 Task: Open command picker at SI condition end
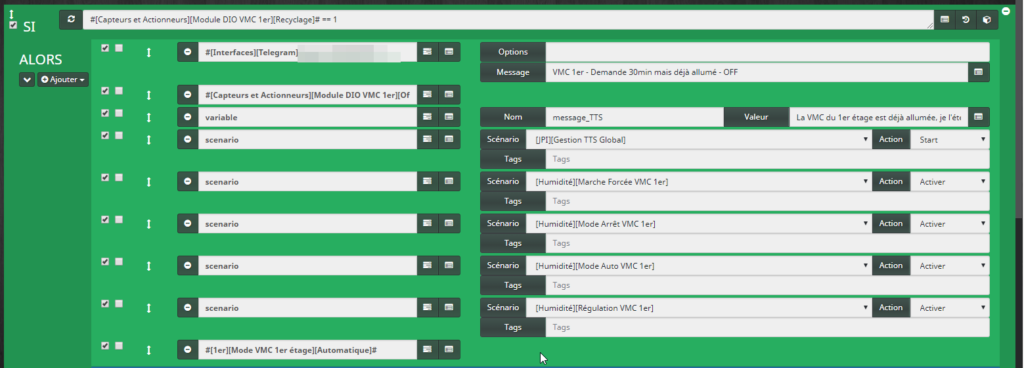click(x=944, y=20)
